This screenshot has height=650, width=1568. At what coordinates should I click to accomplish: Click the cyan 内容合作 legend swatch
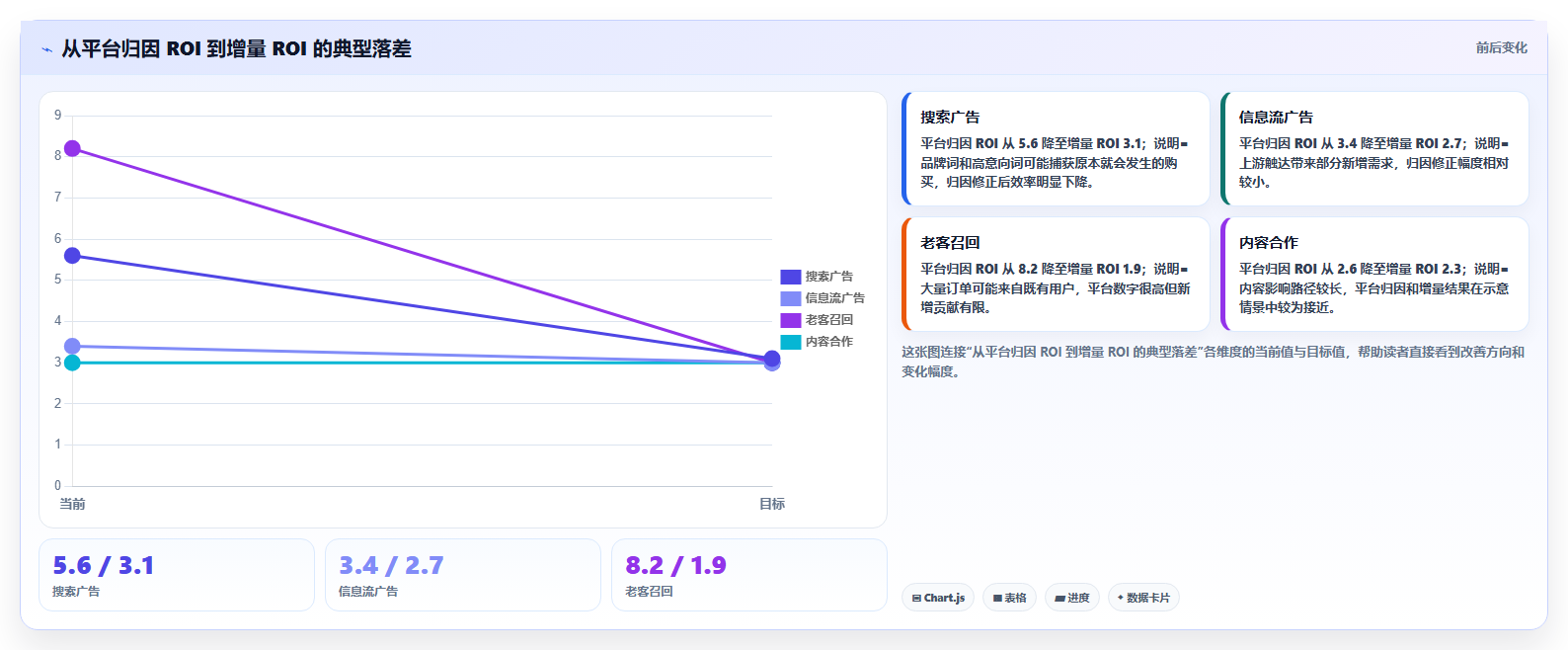tap(790, 342)
